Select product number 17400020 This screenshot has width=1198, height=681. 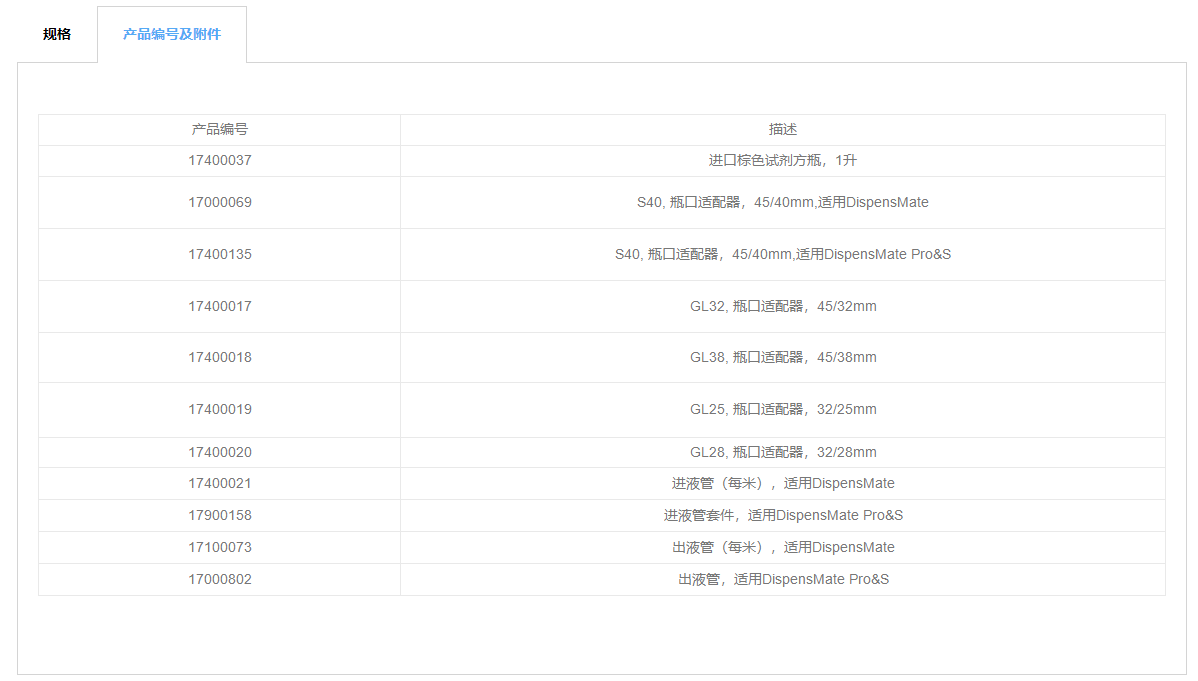point(220,453)
